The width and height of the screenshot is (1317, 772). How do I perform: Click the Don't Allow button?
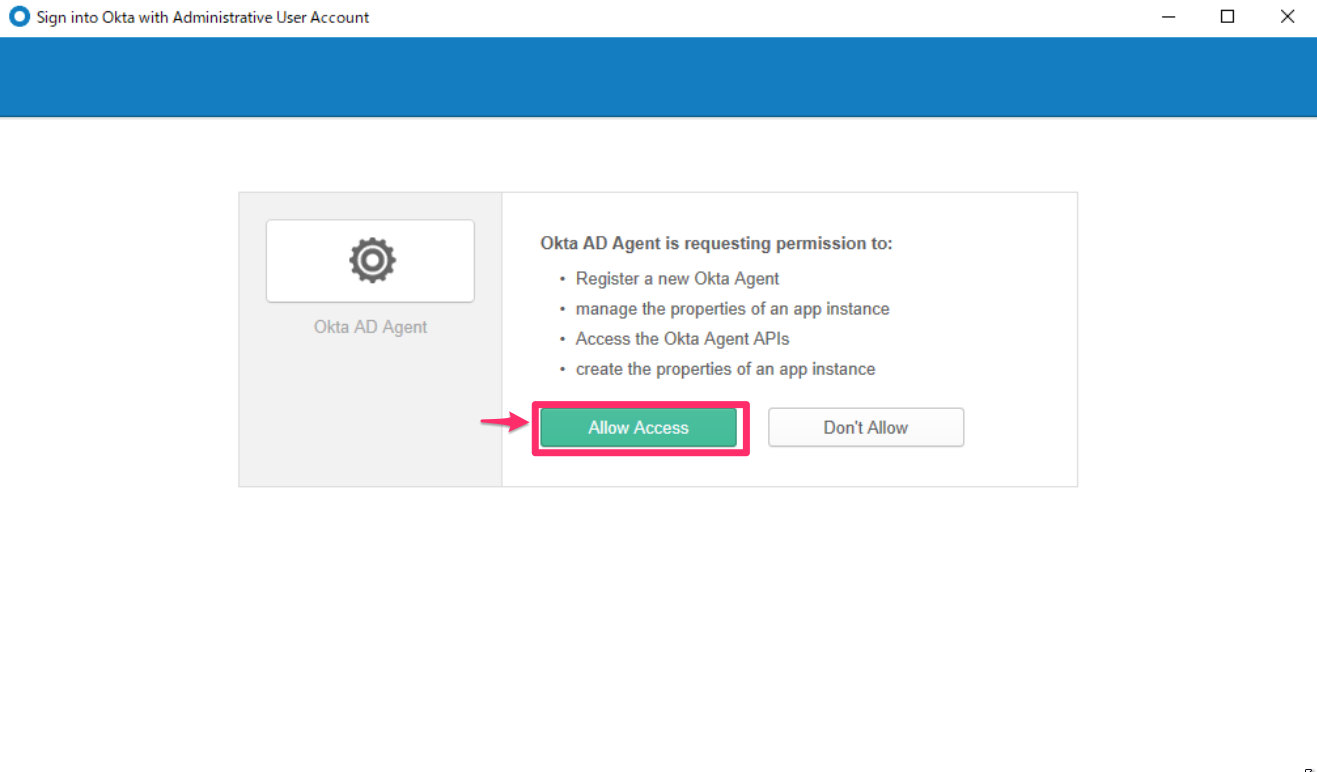tap(865, 427)
